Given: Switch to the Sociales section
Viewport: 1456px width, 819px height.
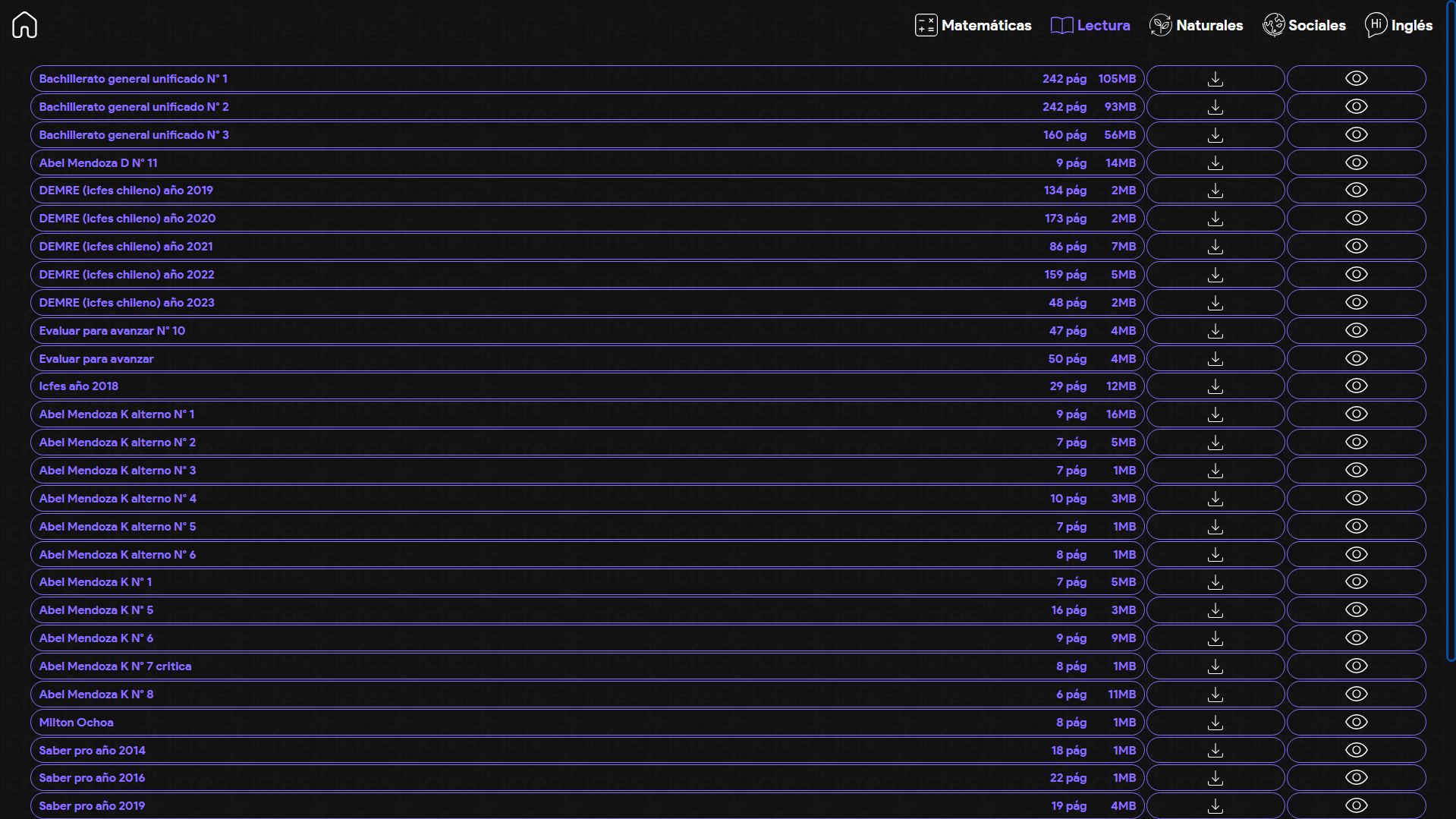Looking at the screenshot, I should pos(1304,25).
